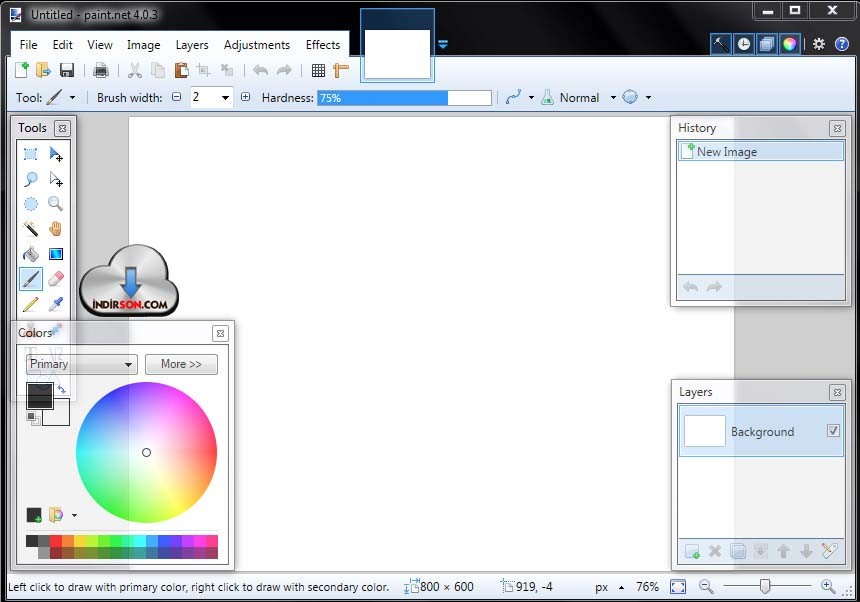Toggle the Colors window button
Viewport: 860px width, 602px height.
point(790,44)
